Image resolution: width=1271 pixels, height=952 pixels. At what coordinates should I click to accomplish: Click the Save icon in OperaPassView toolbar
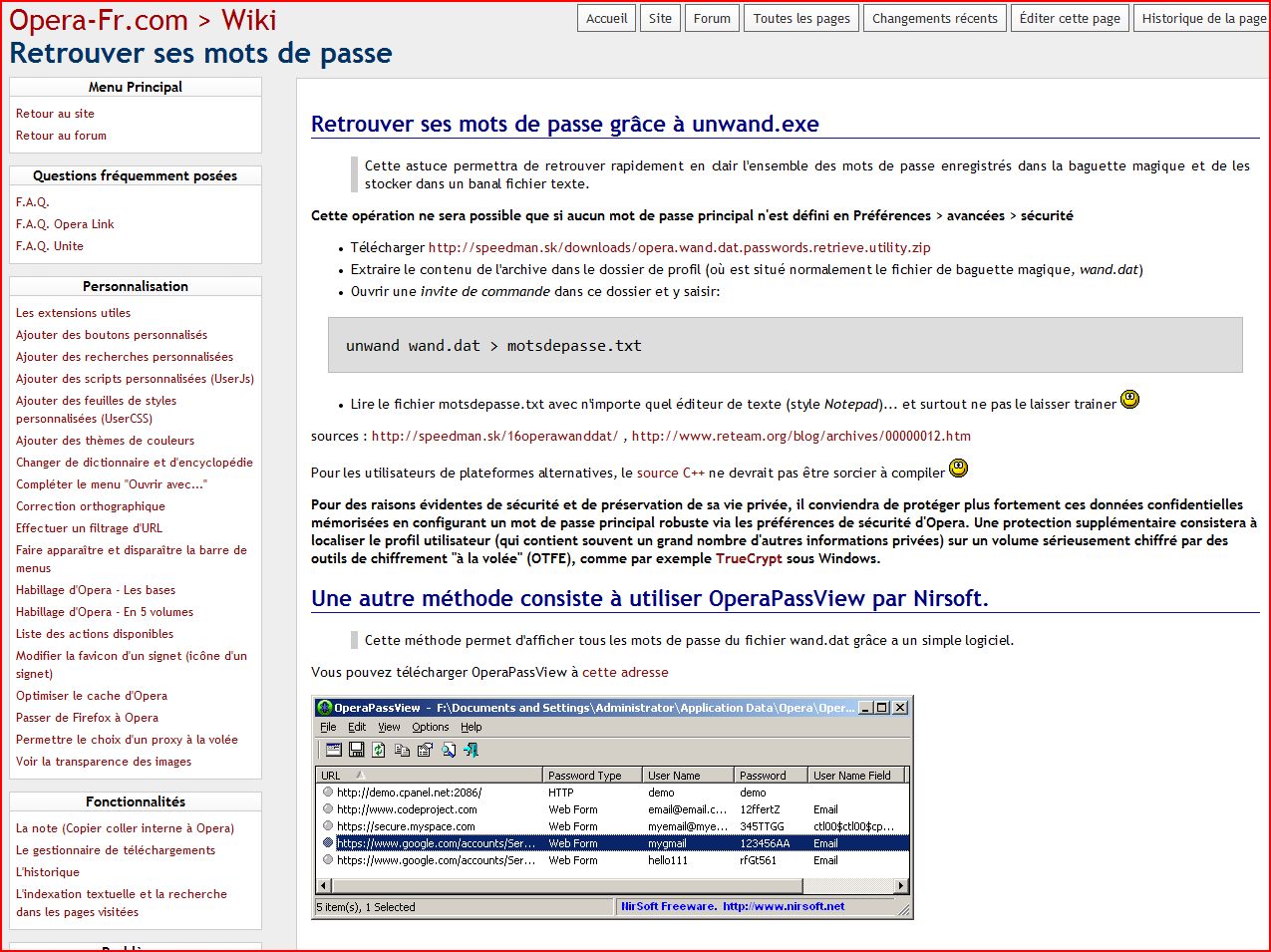[x=356, y=750]
